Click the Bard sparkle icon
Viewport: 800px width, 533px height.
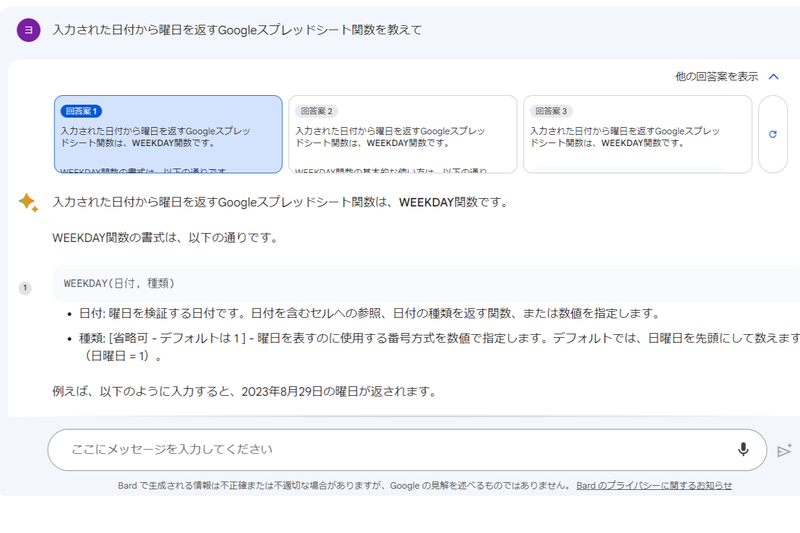(x=28, y=202)
